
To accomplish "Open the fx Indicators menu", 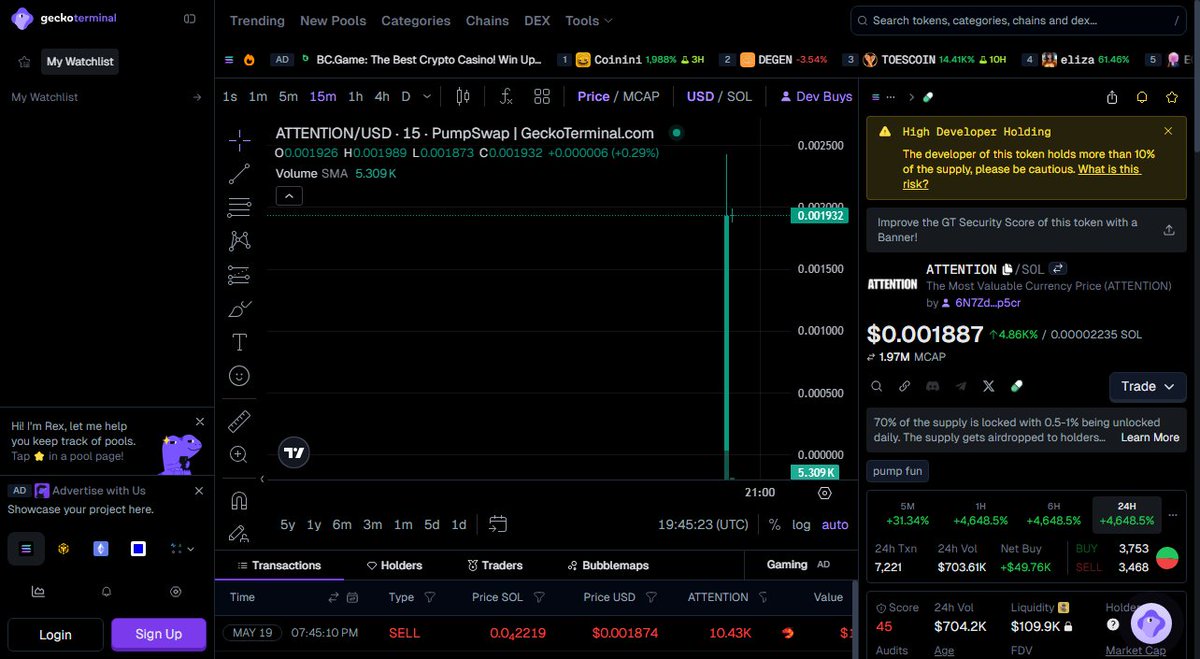I will pyautogui.click(x=507, y=97).
